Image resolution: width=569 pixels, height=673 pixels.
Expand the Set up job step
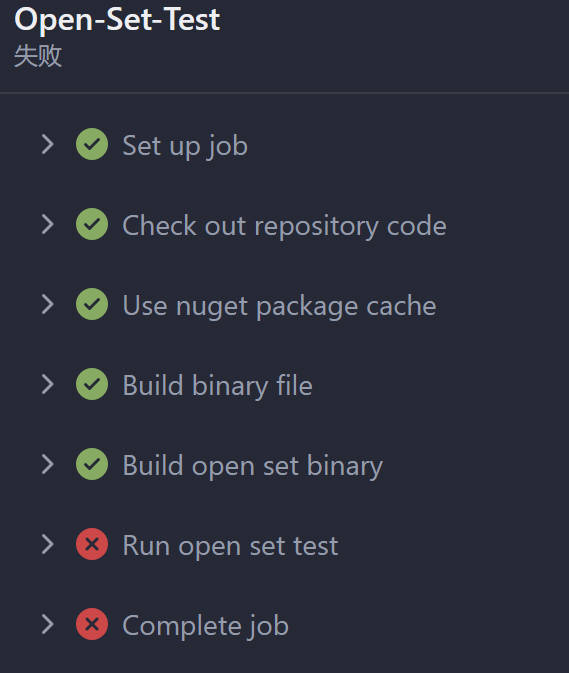(48, 144)
